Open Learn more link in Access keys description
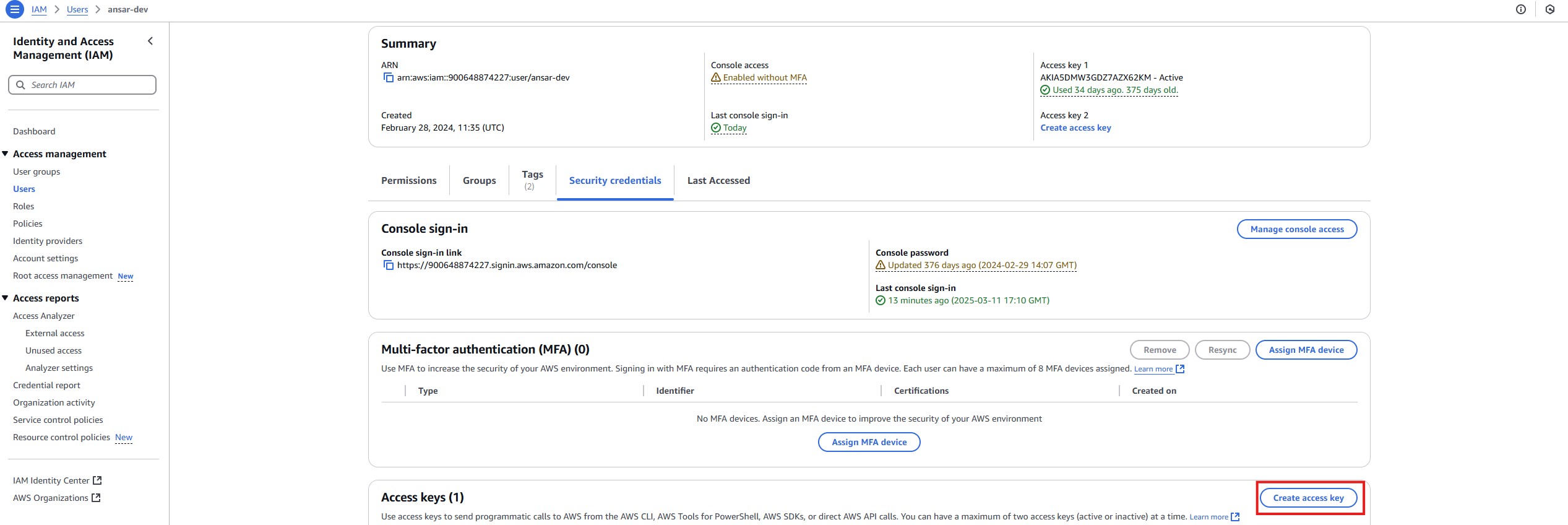This screenshot has height=525, width=1568. 1208,517
